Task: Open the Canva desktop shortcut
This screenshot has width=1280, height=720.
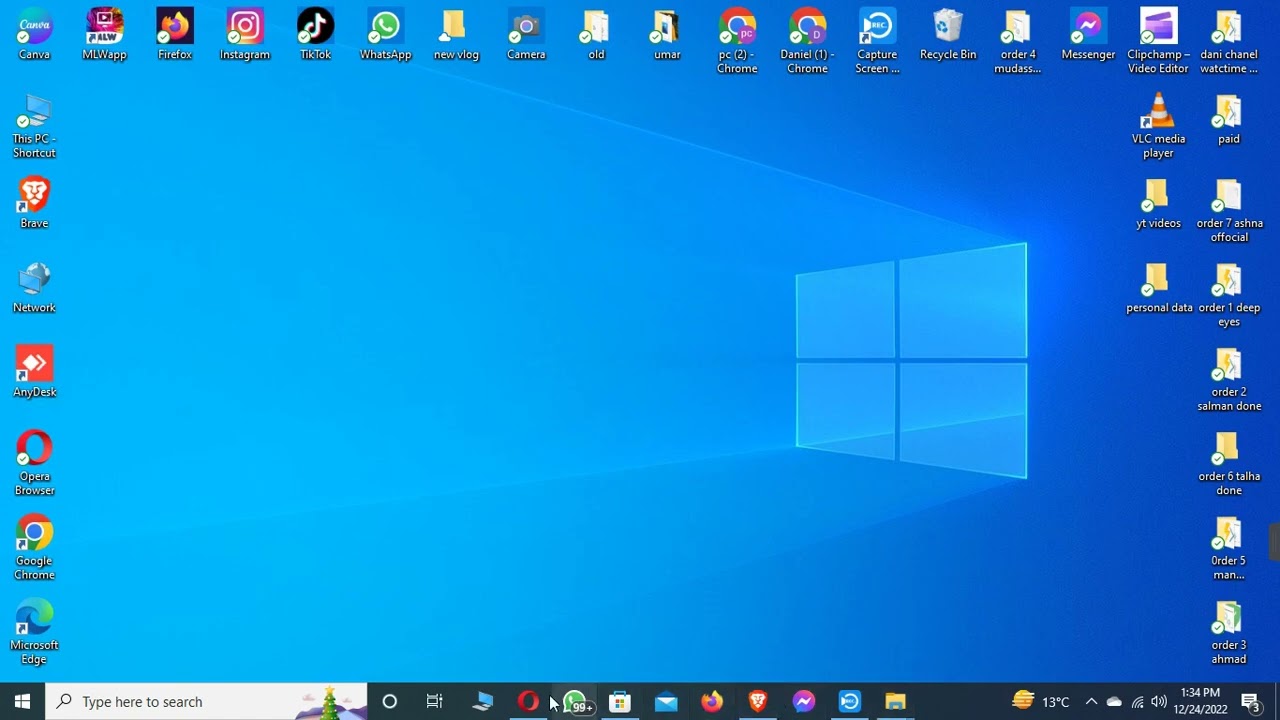Action: point(34,34)
